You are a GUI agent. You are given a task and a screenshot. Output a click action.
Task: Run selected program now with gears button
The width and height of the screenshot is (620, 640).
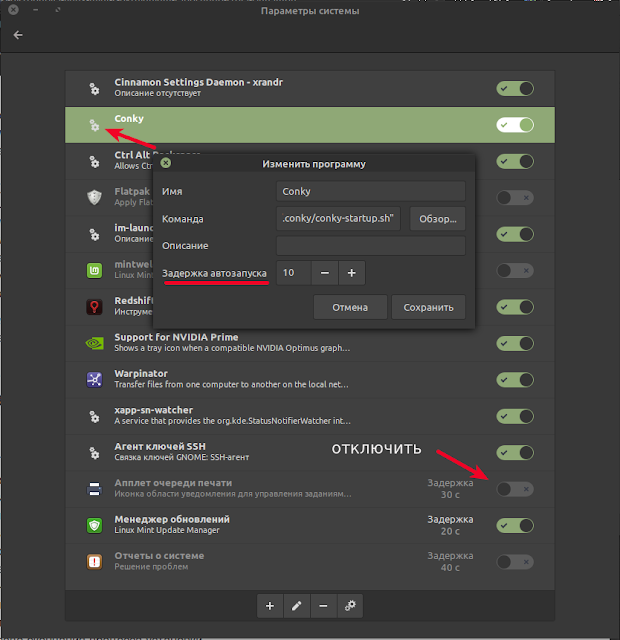(350, 606)
